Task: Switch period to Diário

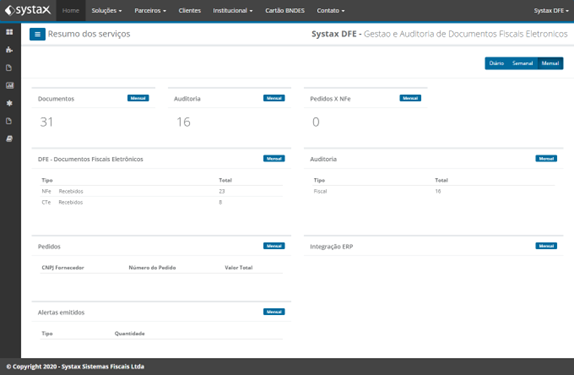Action: click(x=496, y=63)
